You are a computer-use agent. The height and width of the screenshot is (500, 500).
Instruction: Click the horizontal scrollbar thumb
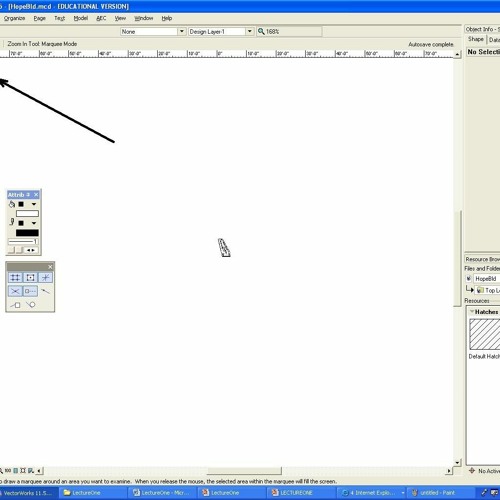point(244,471)
